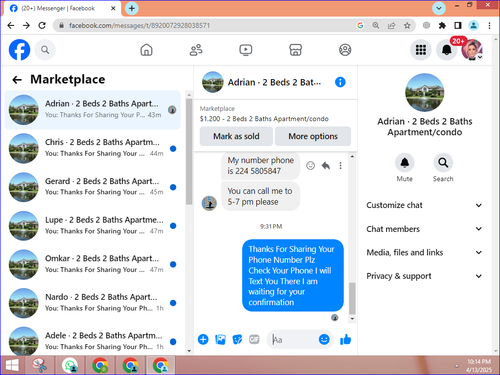Toggle conversation information blue i icon
The image size is (500, 375).
click(x=340, y=82)
